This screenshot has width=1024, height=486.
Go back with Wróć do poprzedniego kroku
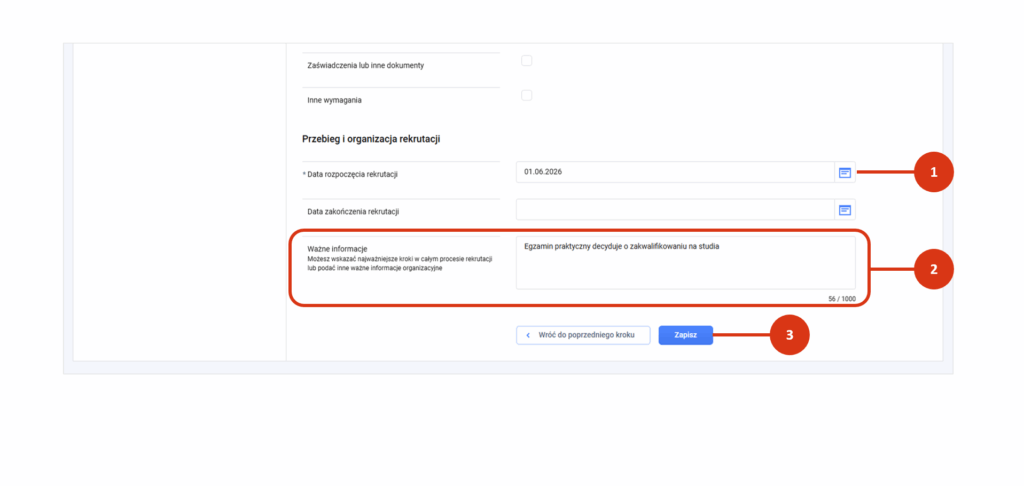coord(583,335)
